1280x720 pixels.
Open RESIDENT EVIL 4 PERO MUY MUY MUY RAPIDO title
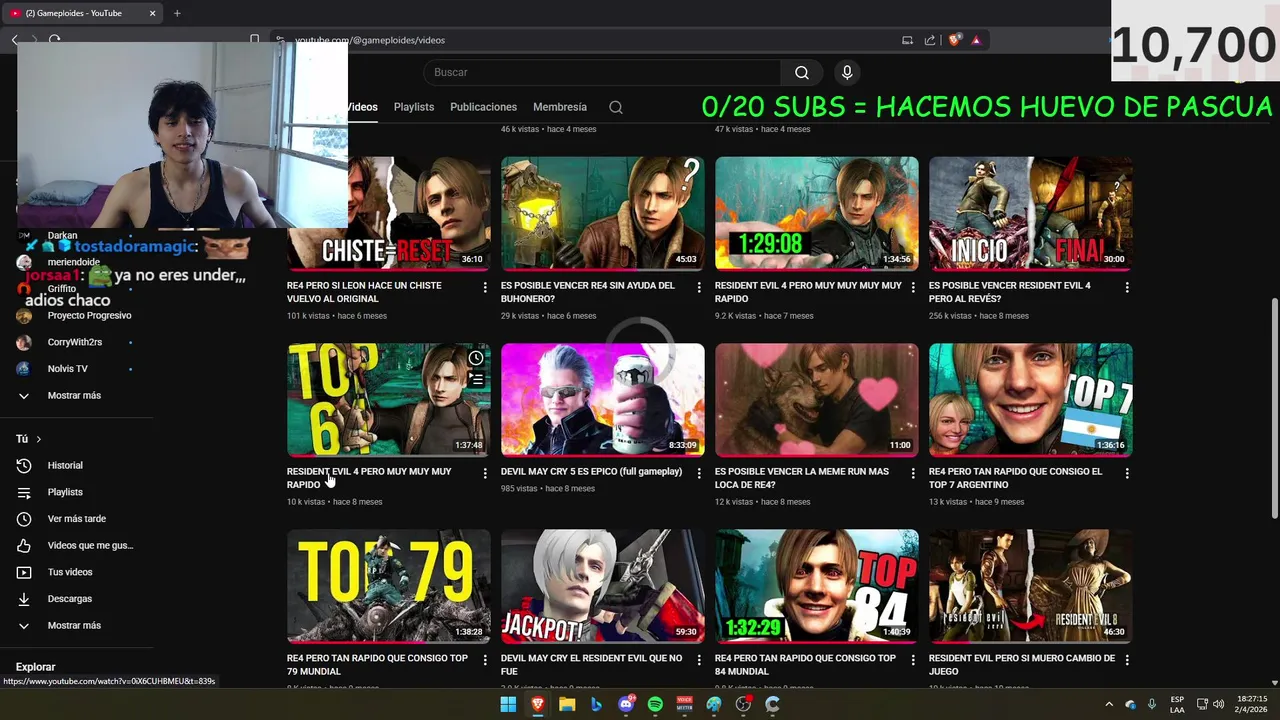[369, 478]
